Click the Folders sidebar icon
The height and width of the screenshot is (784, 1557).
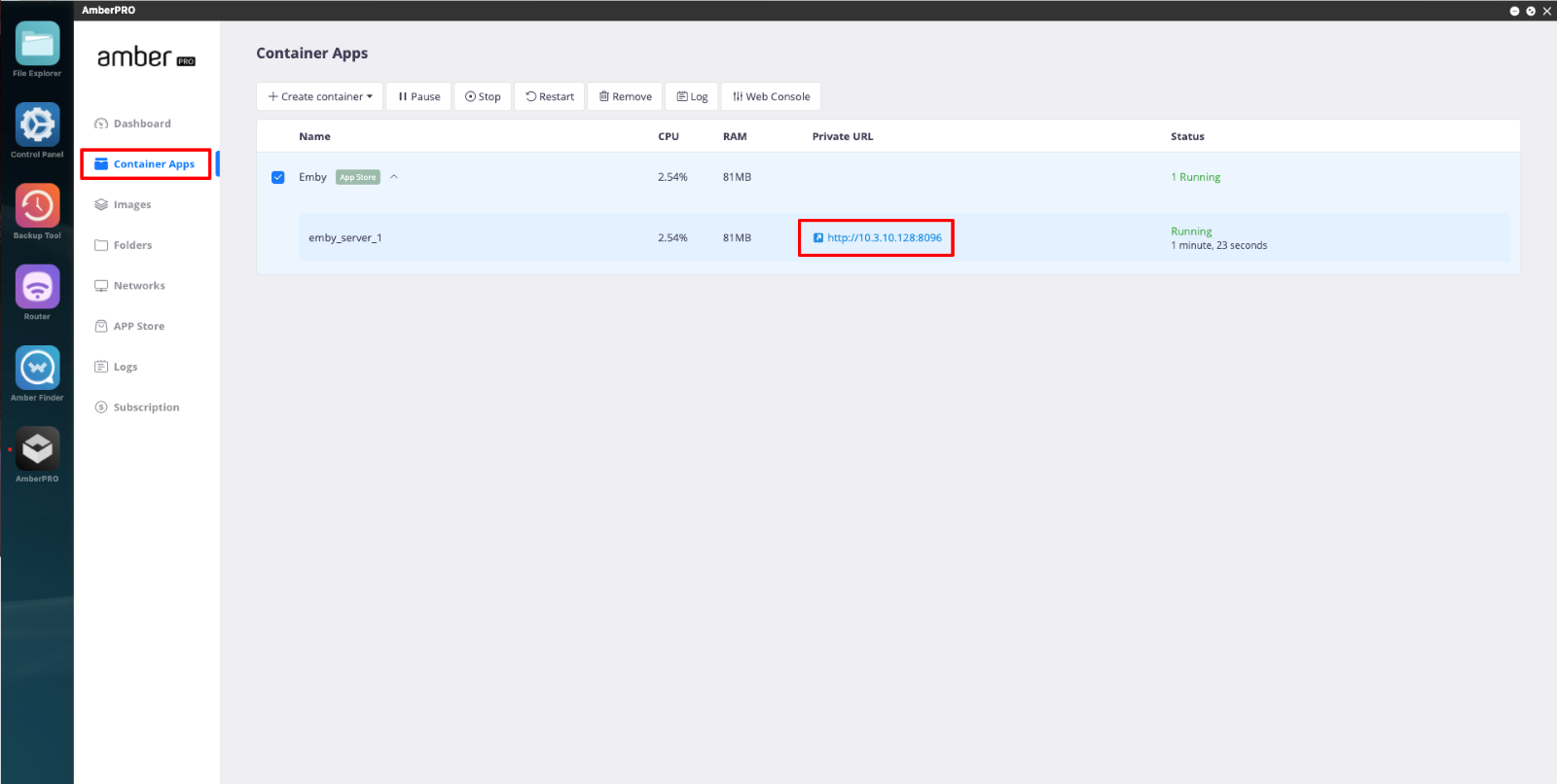[x=101, y=245]
